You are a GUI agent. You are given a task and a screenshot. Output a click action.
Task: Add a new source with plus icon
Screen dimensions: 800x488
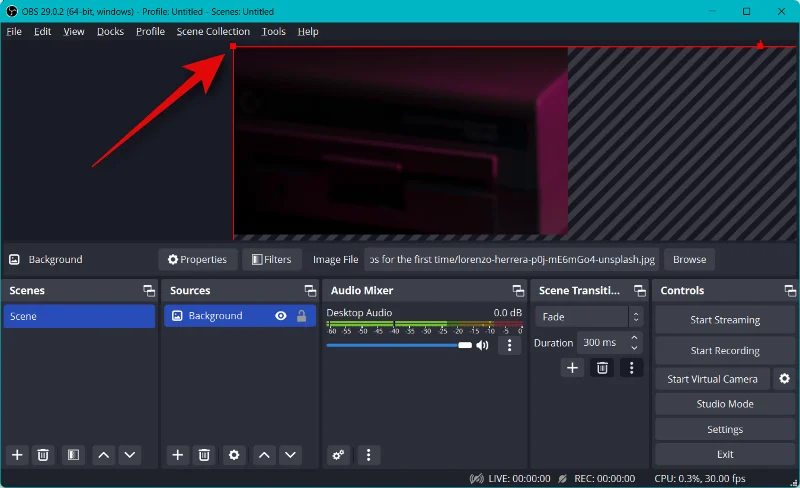click(x=178, y=455)
